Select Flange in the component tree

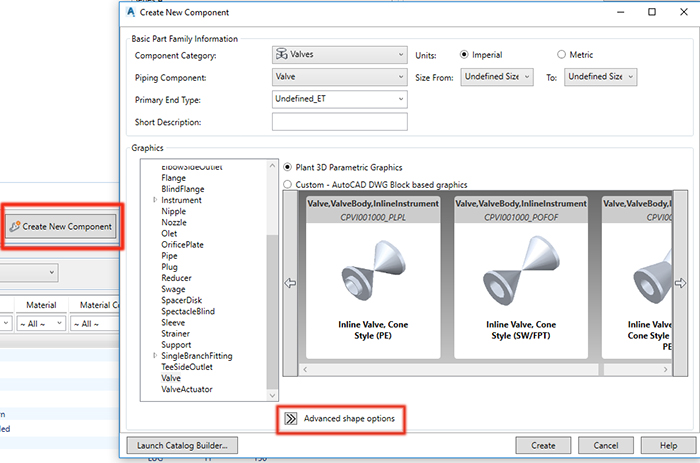(173, 178)
